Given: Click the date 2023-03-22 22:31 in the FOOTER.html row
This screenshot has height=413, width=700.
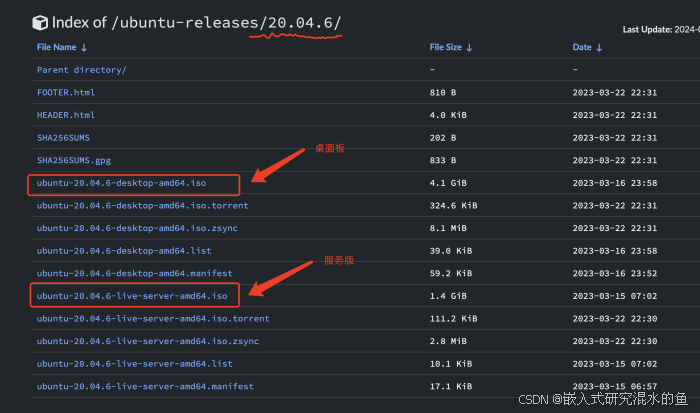Looking at the screenshot, I should [x=615, y=92].
